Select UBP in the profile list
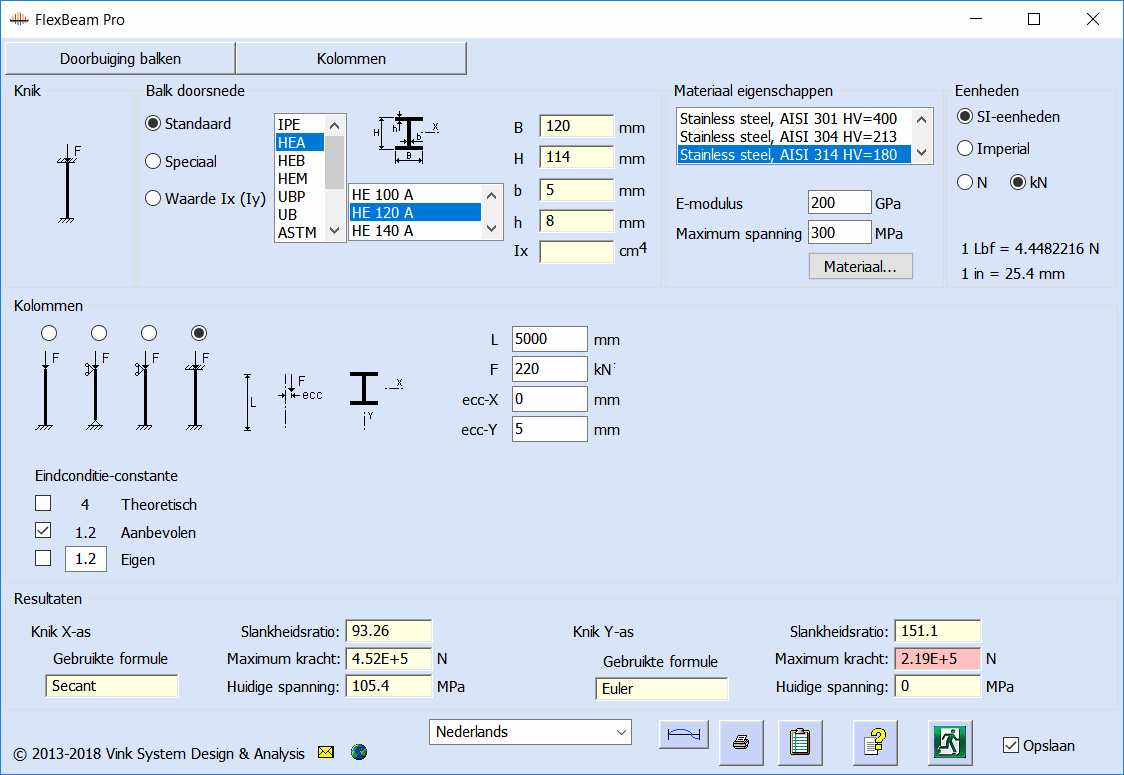The image size is (1124, 775). tap(300, 196)
